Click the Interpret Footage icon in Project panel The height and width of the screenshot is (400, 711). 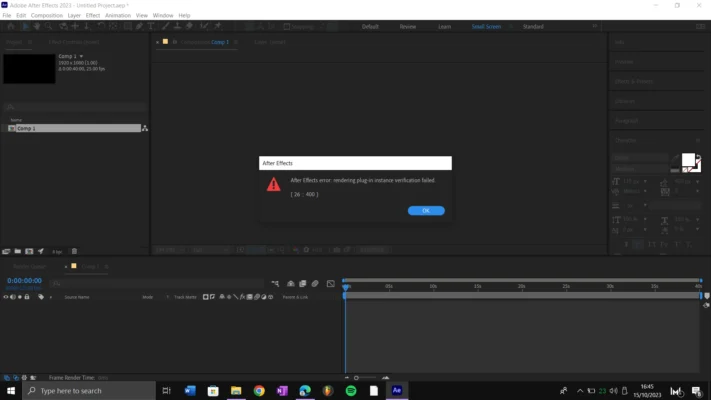tap(6, 251)
